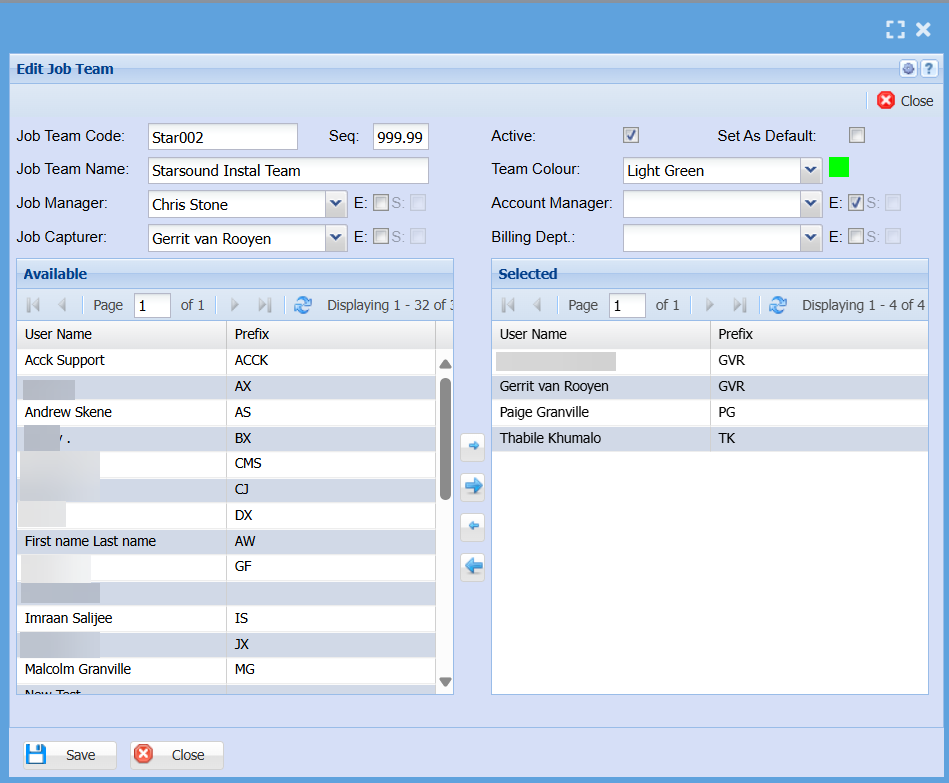Viewport: 949px width, 783px height.
Task: Click the bottom Close button
Action: click(176, 755)
